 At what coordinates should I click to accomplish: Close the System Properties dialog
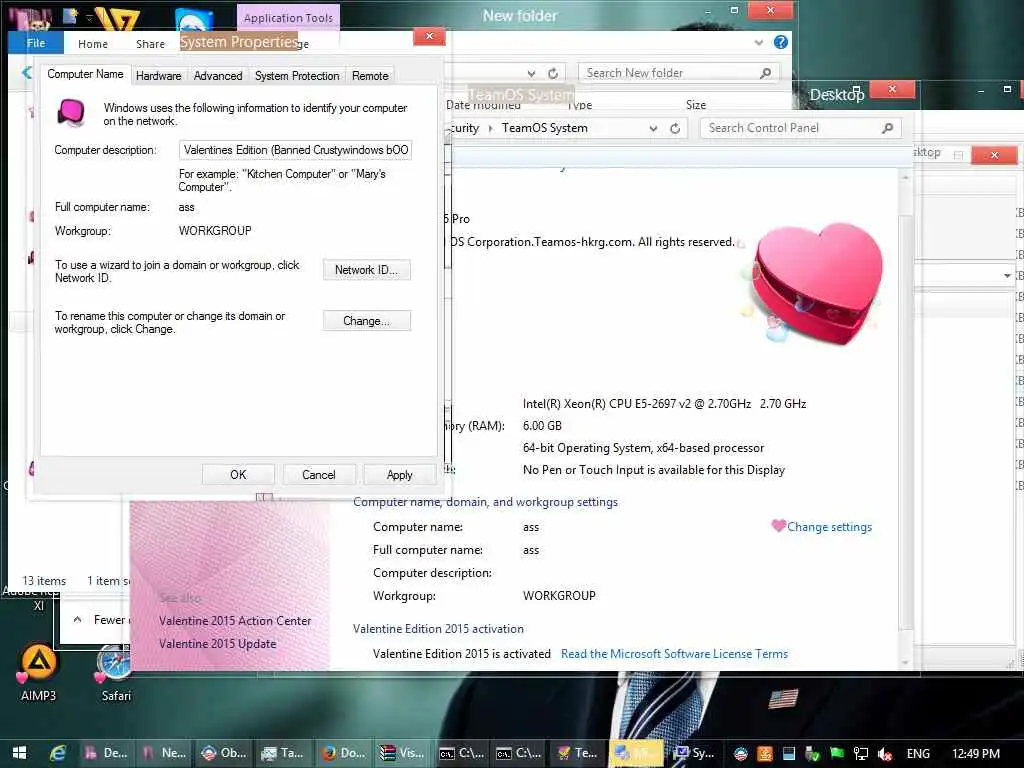click(429, 37)
